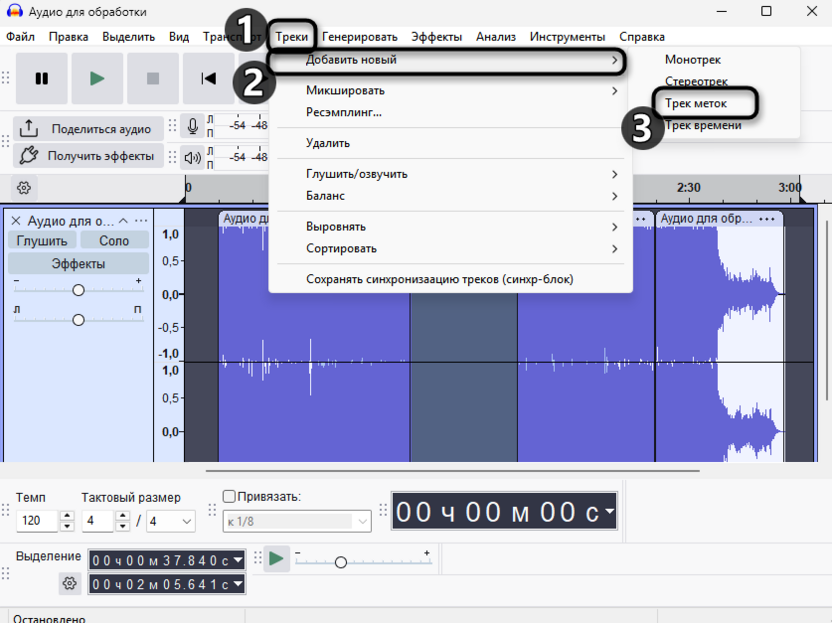Open the к 1/8 snapping dropdown

pyautogui.click(x=295, y=520)
